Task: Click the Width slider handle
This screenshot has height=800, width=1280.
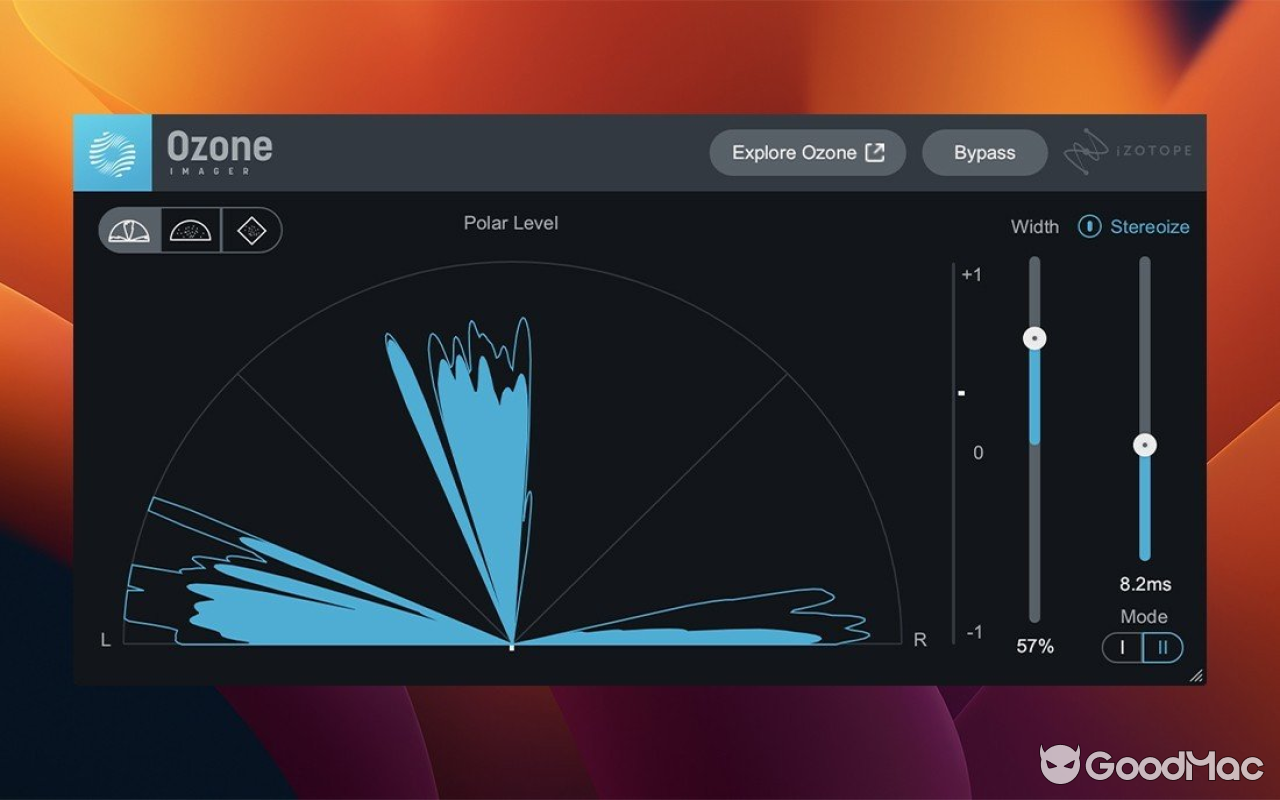Action: pyautogui.click(x=1034, y=339)
